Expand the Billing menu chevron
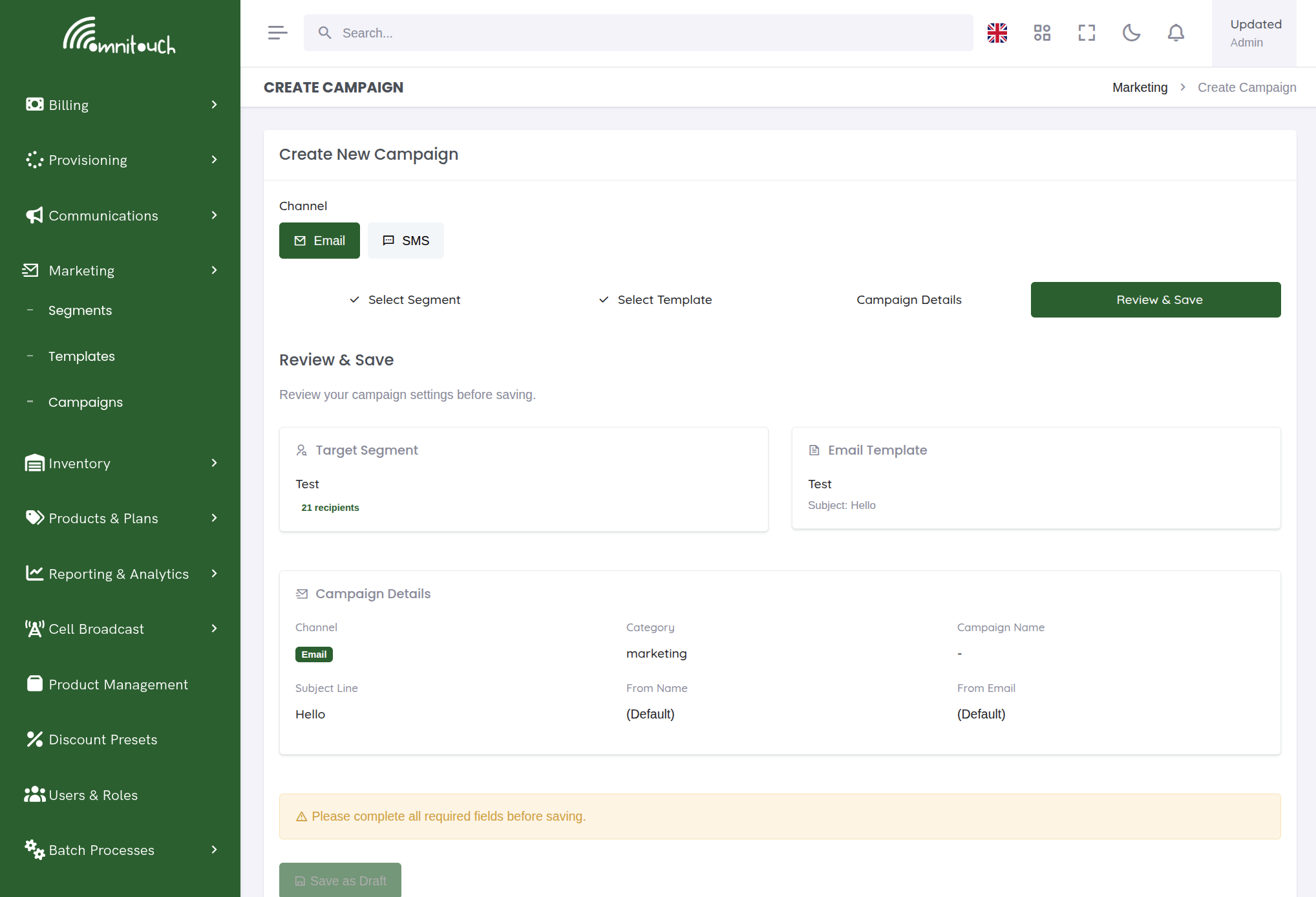This screenshot has width=1316, height=897. coord(214,104)
